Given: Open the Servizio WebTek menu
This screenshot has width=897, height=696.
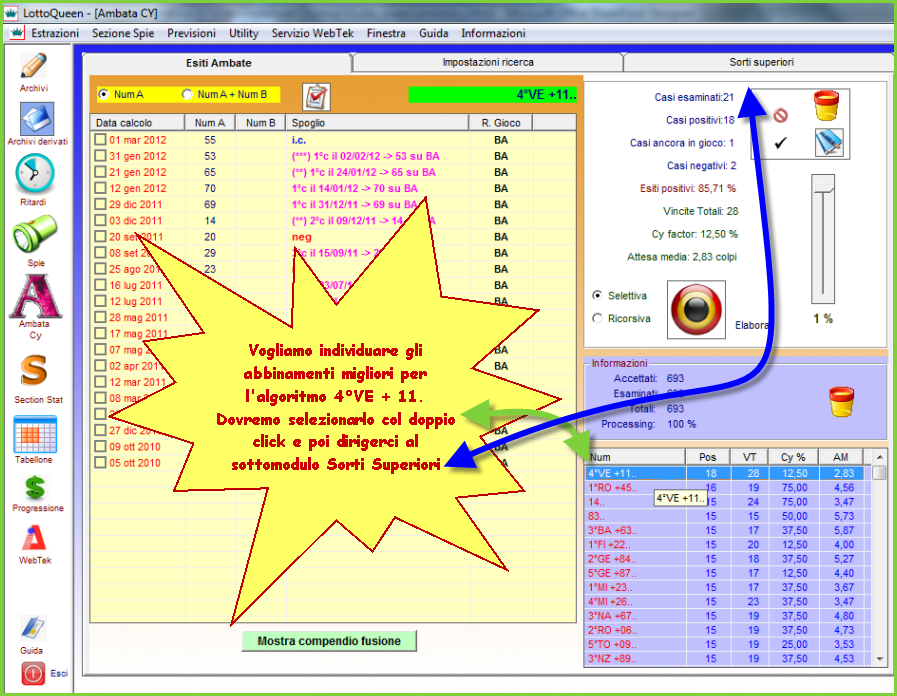Looking at the screenshot, I should [x=312, y=33].
